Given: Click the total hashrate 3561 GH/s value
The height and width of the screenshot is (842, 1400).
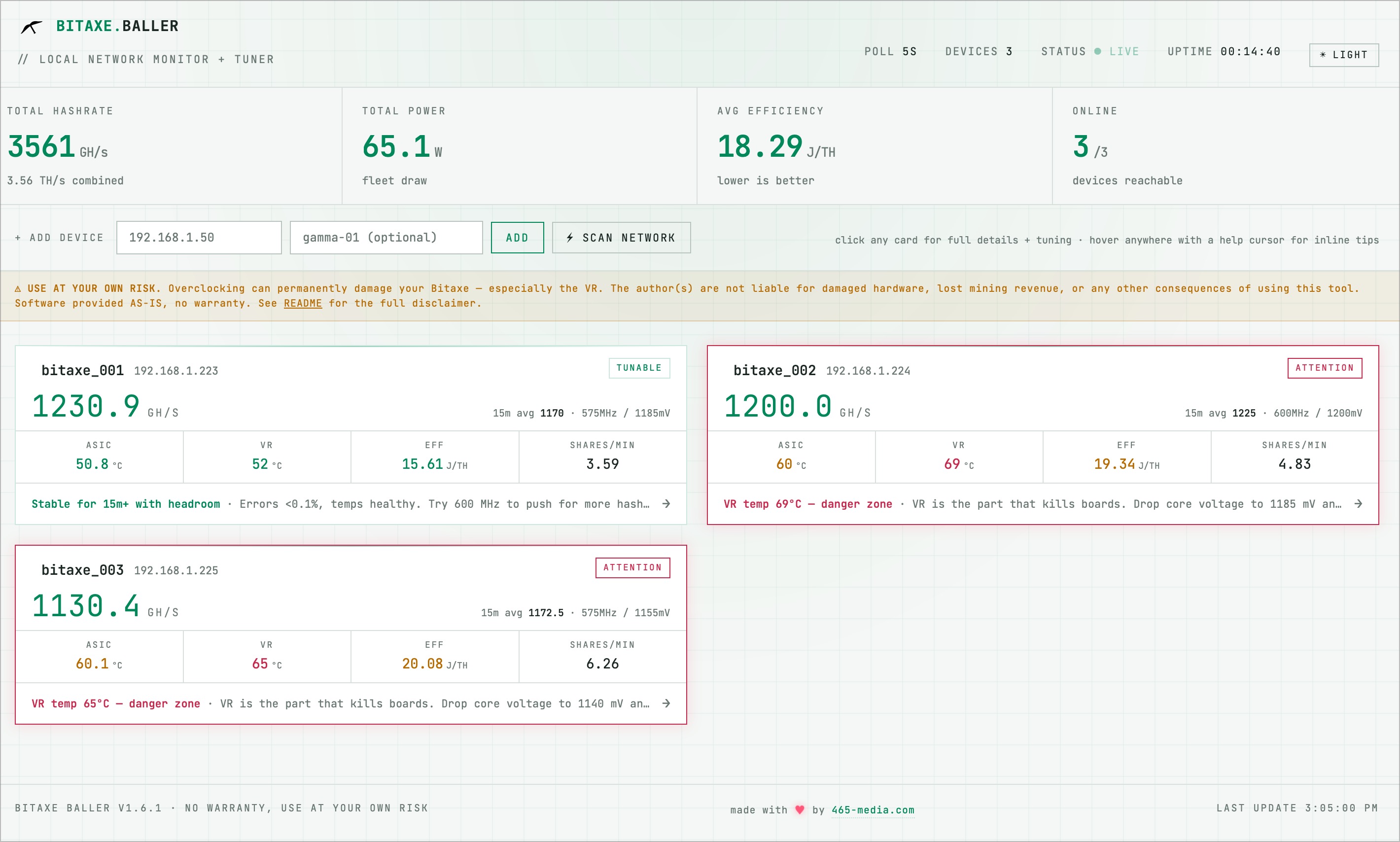Looking at the screenshot, I should [x=57, y=146].
